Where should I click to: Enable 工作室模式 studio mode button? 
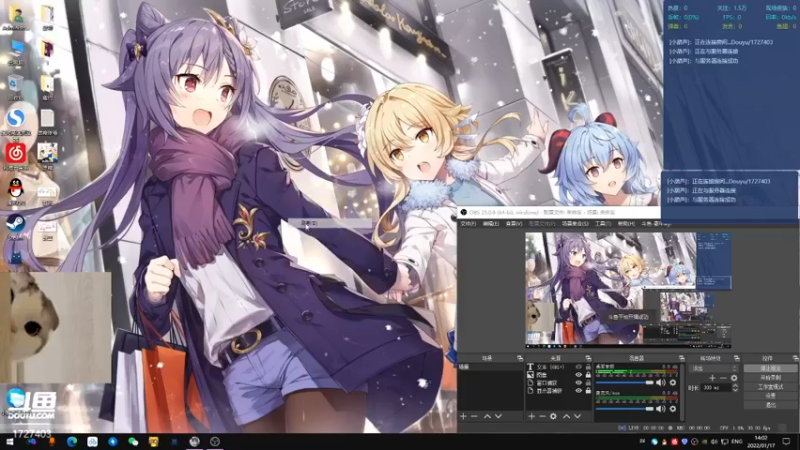(x=770, y=387)
